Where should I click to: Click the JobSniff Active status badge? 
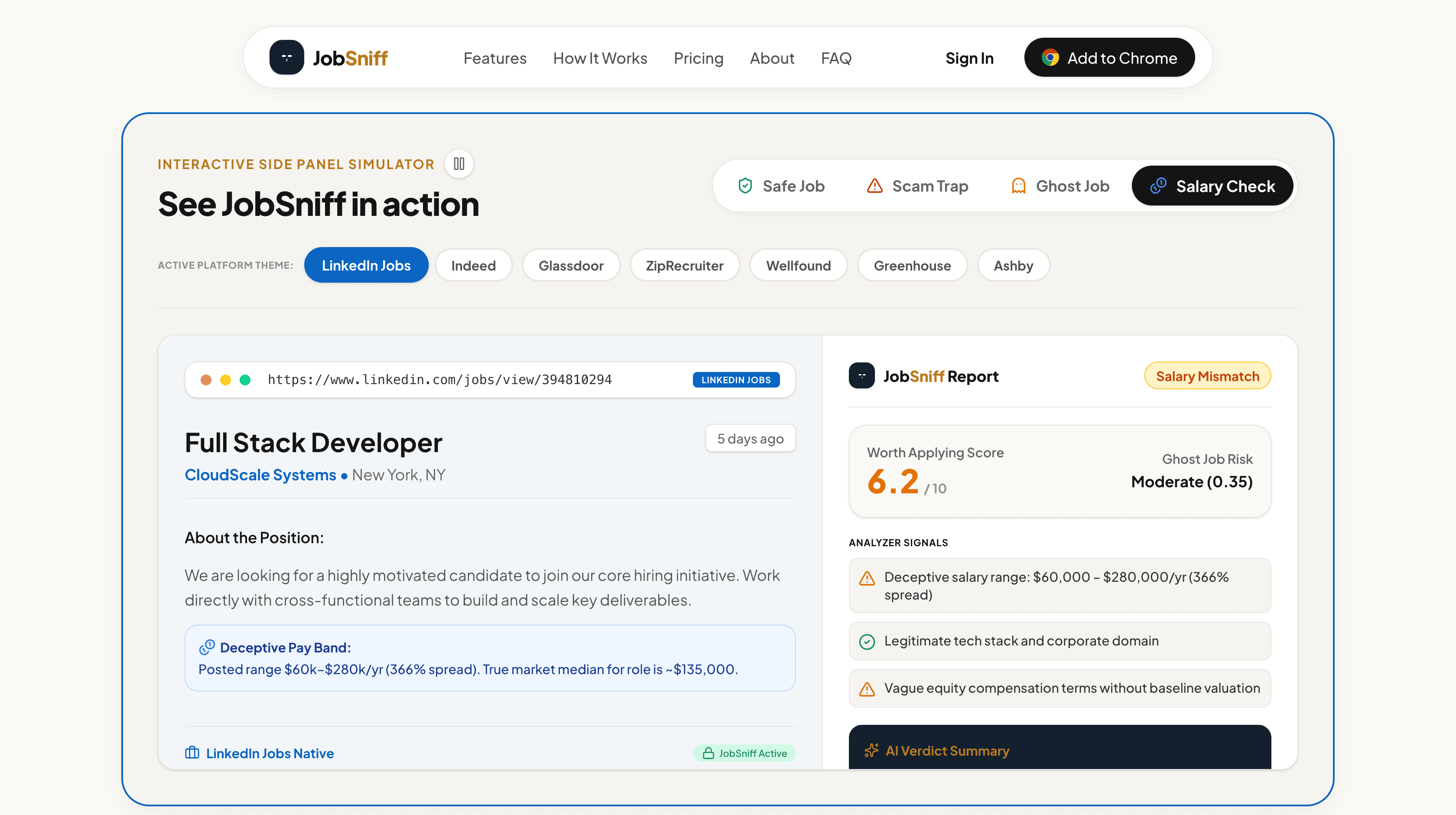(x=744, y=753)
